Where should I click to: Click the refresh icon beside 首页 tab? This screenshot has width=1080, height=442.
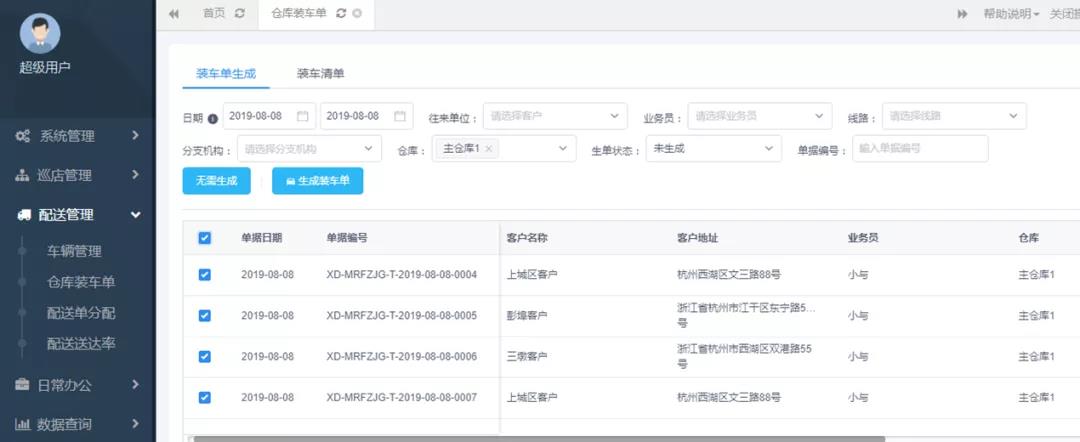pos(239,13)
